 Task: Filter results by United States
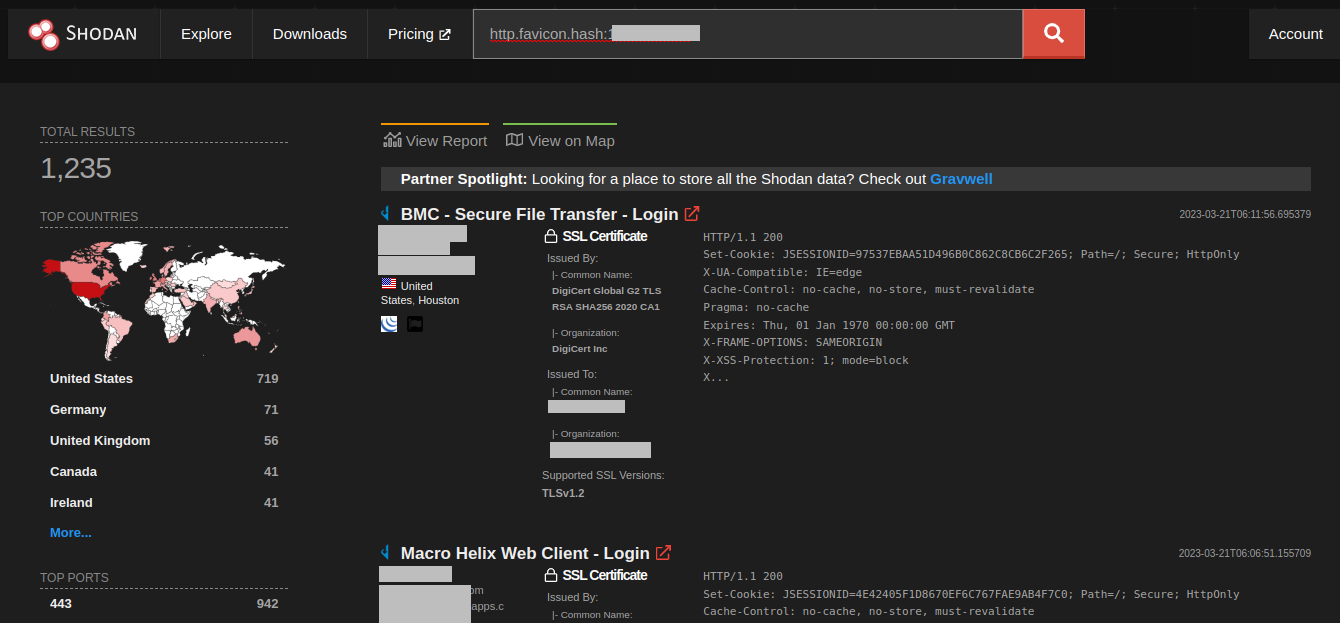(x=91, y=379)
